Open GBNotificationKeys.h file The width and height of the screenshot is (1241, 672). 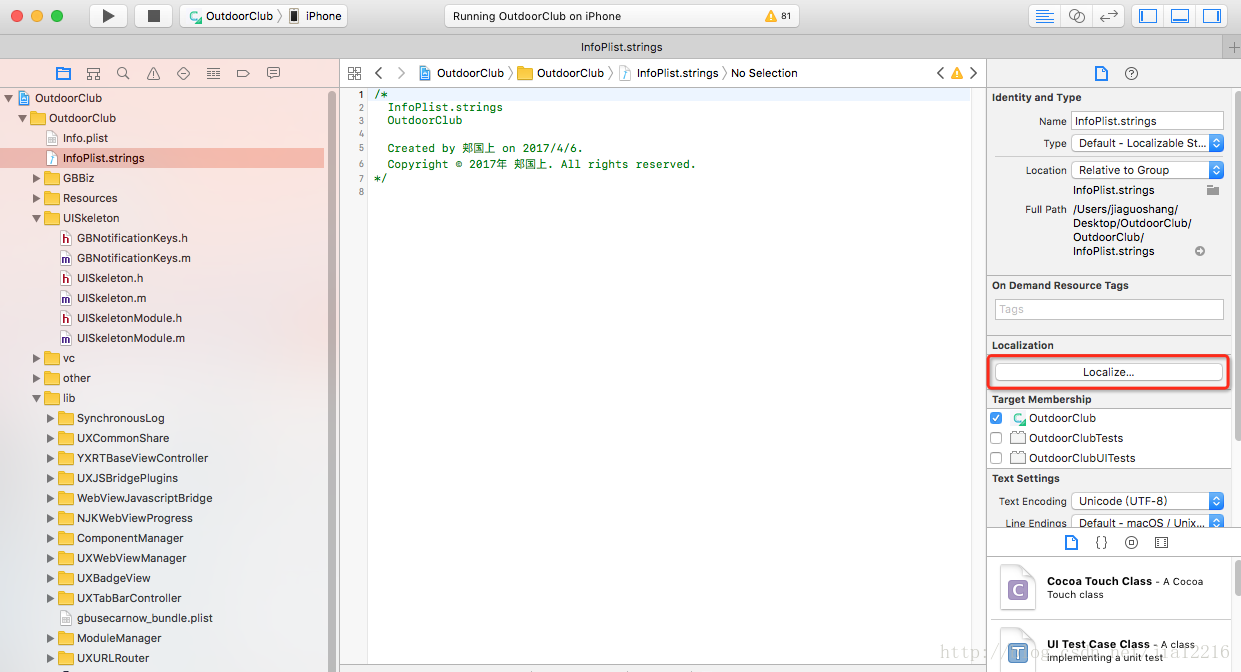[x=132, y=238]
